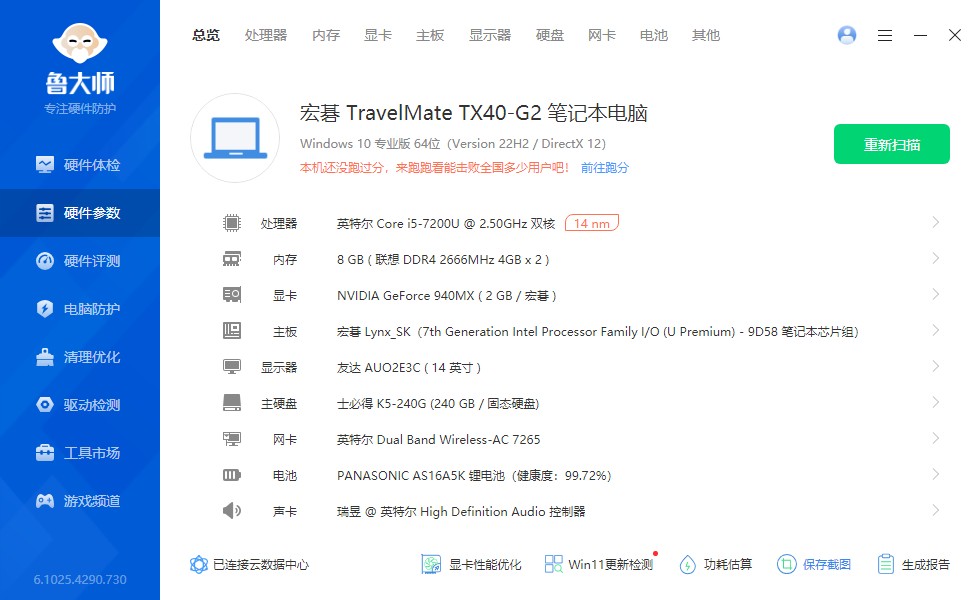
Task: Open 游戏频道 gamepad icon
Action: coord(45,501)
